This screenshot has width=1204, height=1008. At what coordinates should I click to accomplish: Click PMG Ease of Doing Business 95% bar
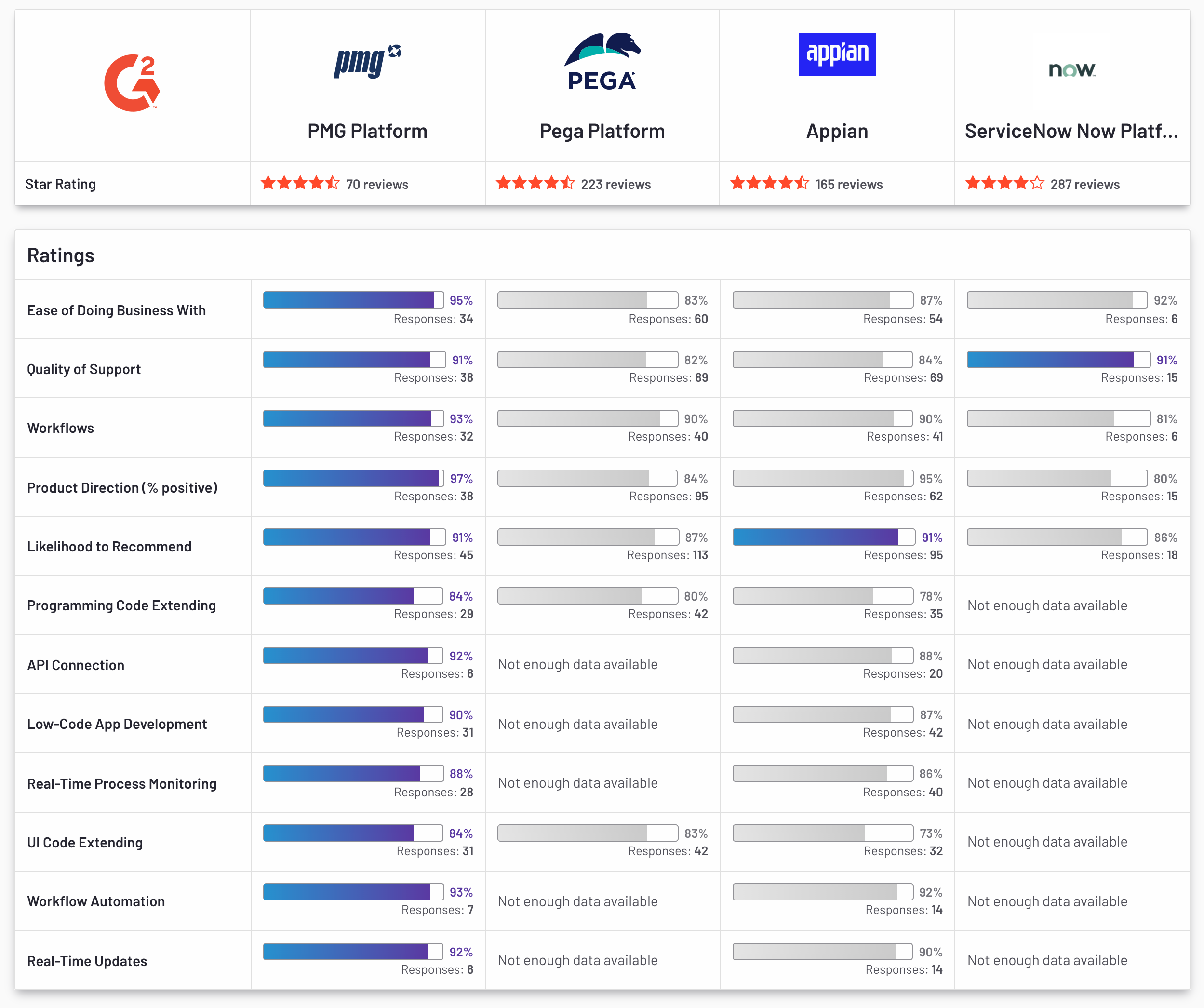point(353,300)
